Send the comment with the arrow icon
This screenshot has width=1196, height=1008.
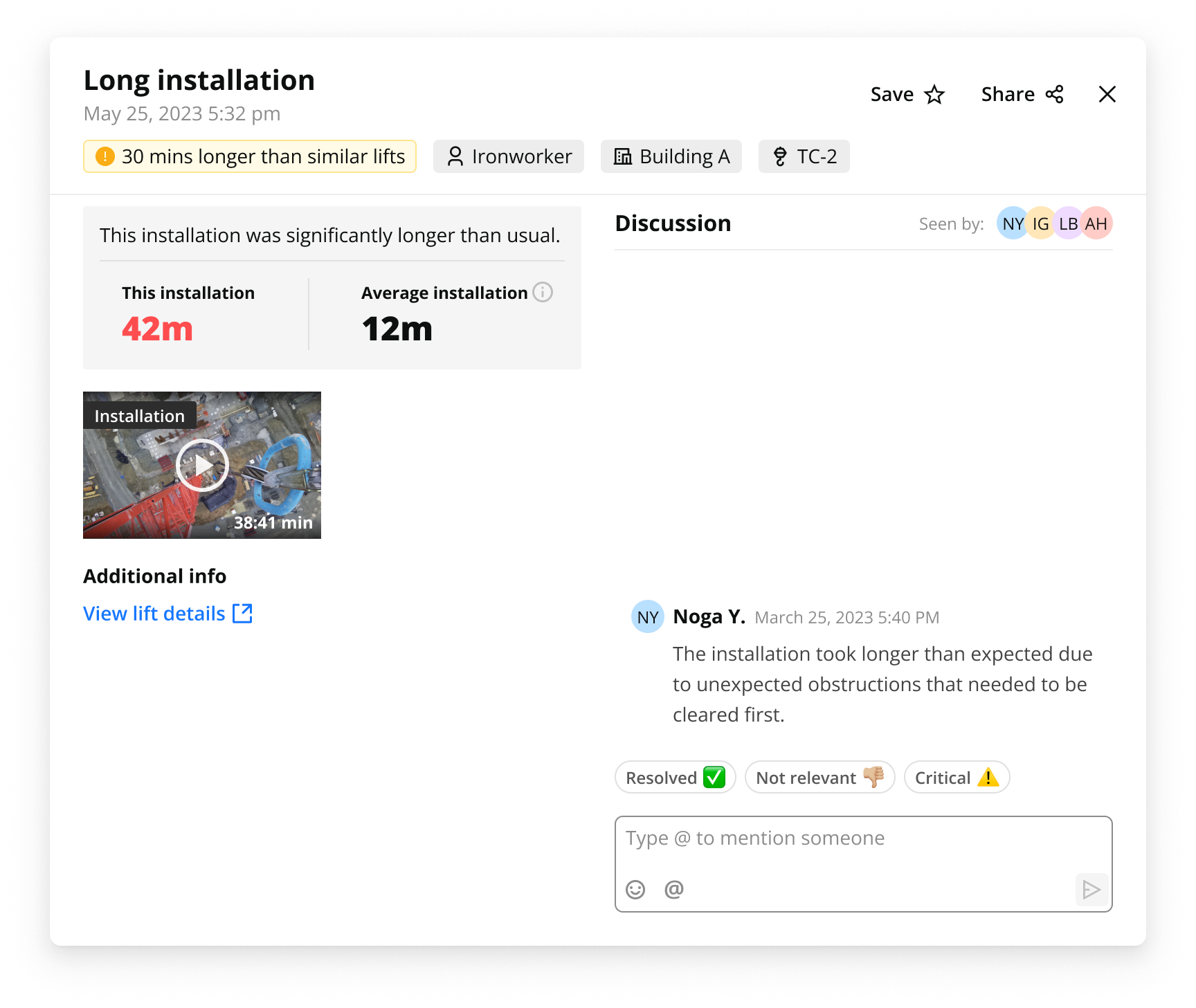1092,889
